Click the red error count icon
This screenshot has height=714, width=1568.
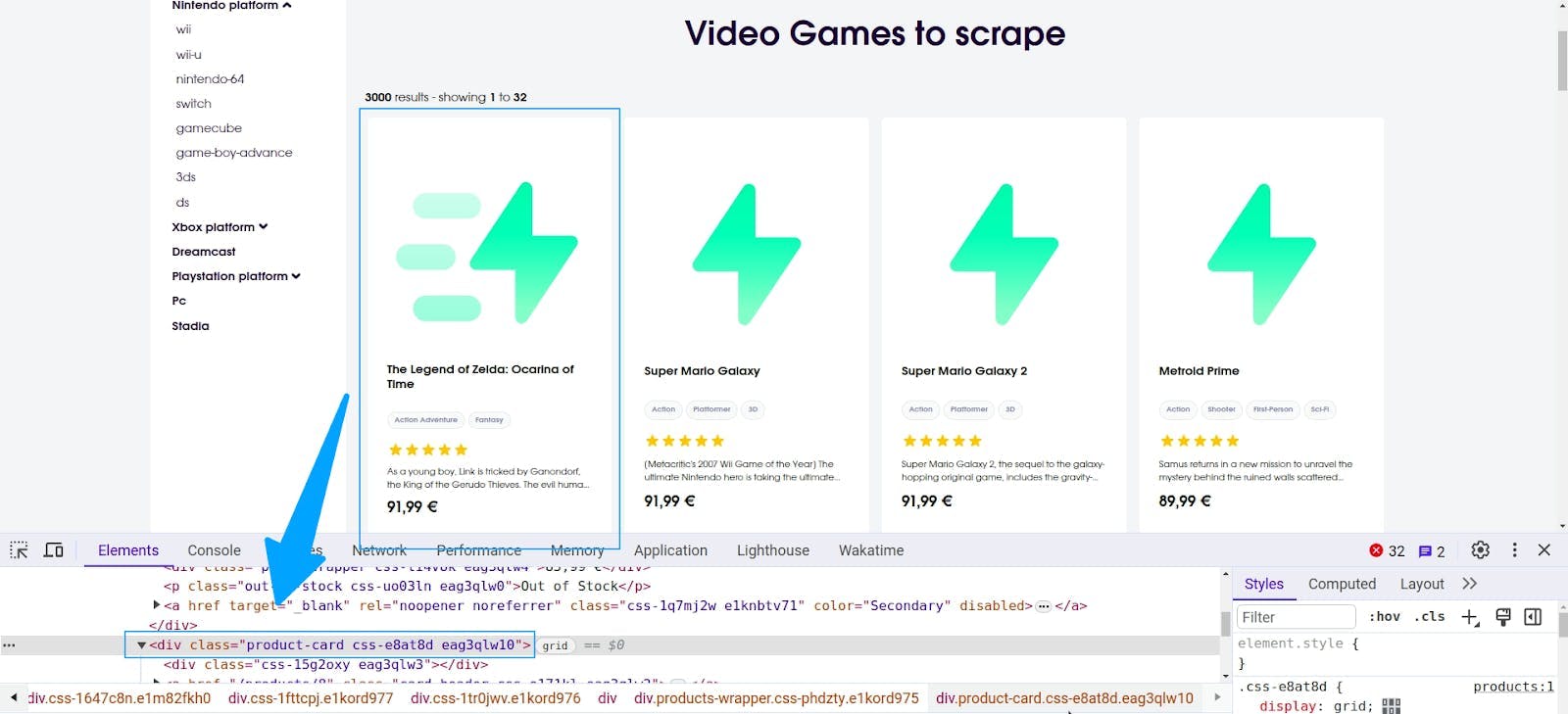(1376, 550)
